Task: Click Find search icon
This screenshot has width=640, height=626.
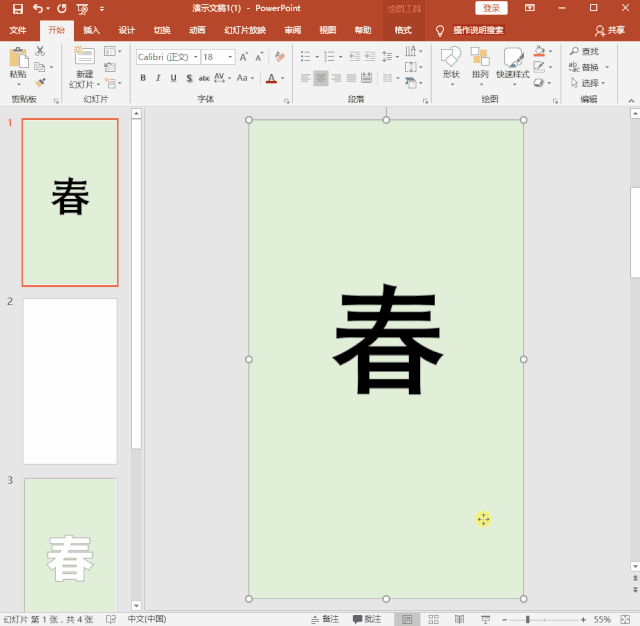Action: pos(584,51)
